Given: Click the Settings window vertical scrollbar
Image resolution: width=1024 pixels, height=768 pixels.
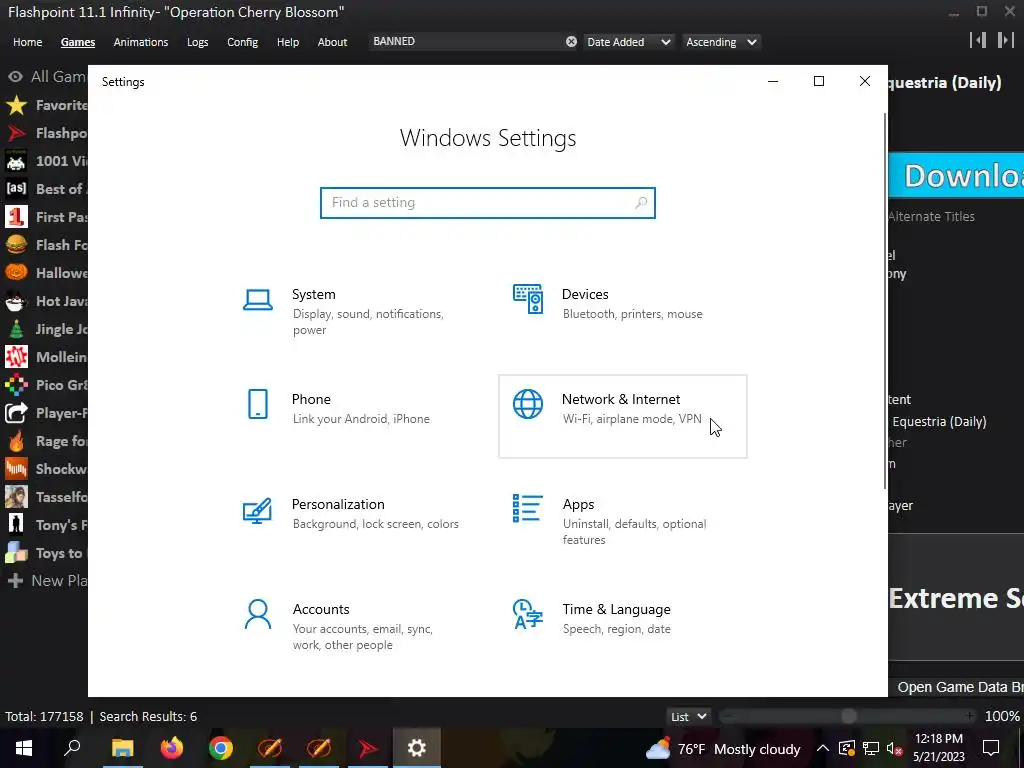Looking at the screenshot, I should [x=885, y=300].
